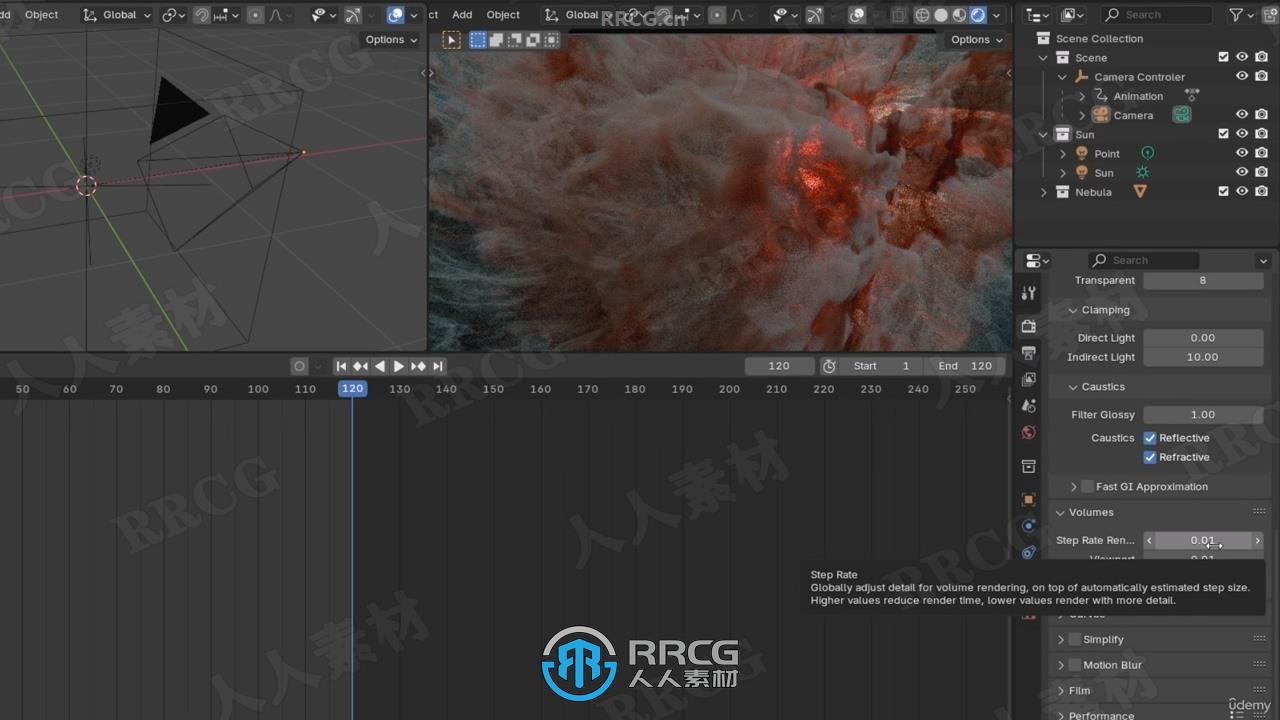Click the Camera data icon in outliner

coord(1182,115)
